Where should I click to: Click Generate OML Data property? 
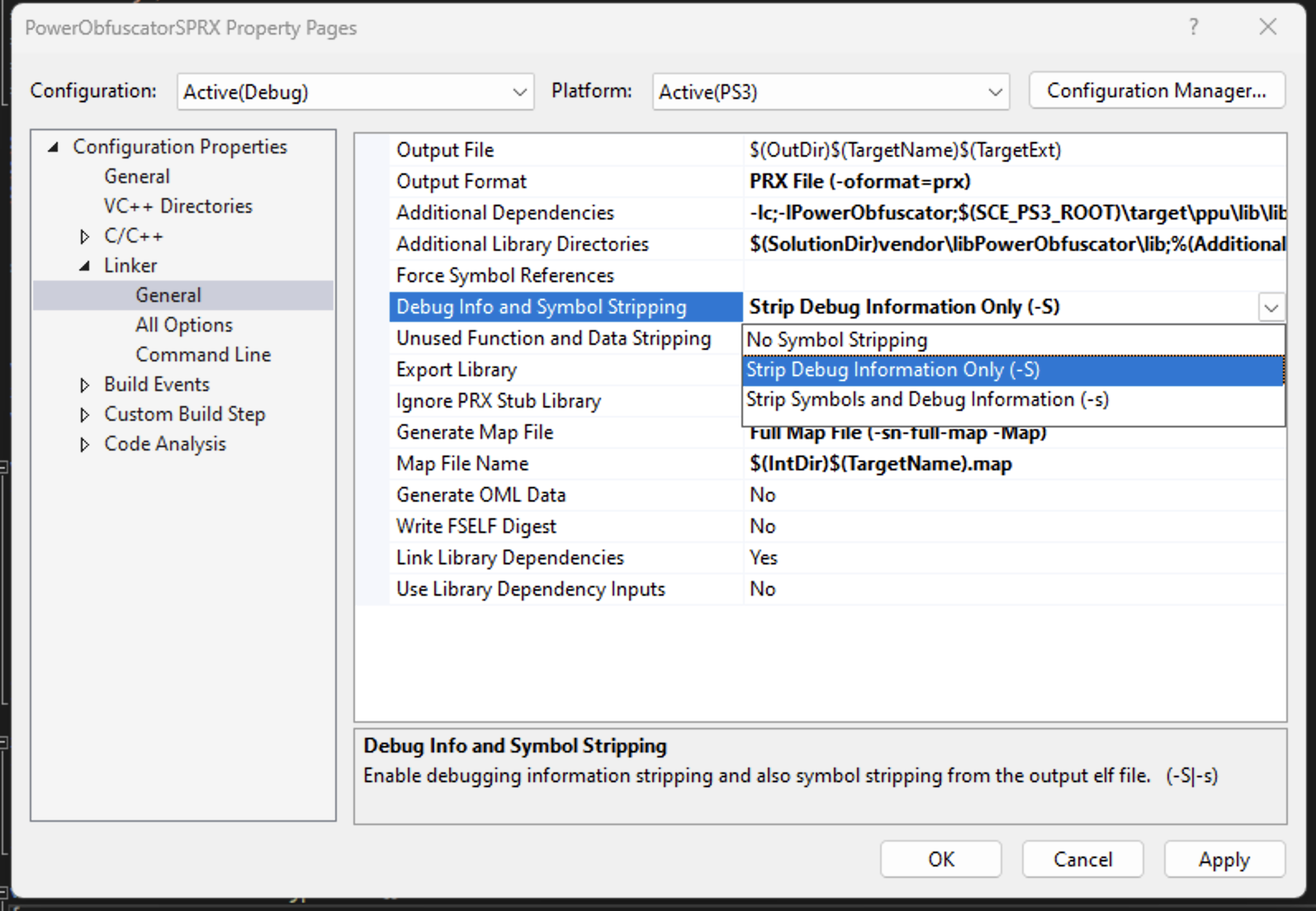pyautogui.click(x=481, y=495)
